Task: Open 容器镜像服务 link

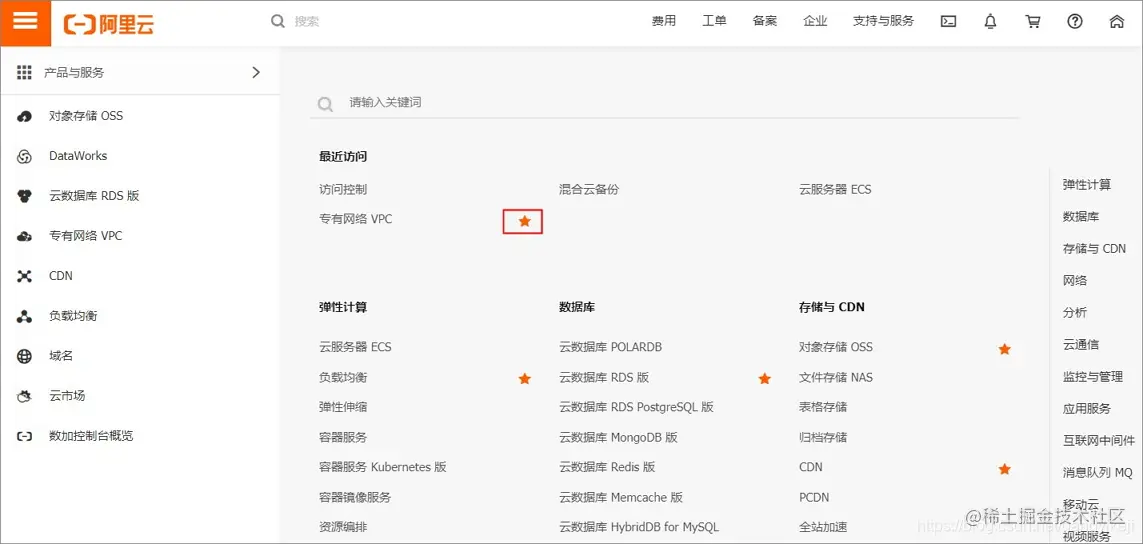Action: click(355, 497)
